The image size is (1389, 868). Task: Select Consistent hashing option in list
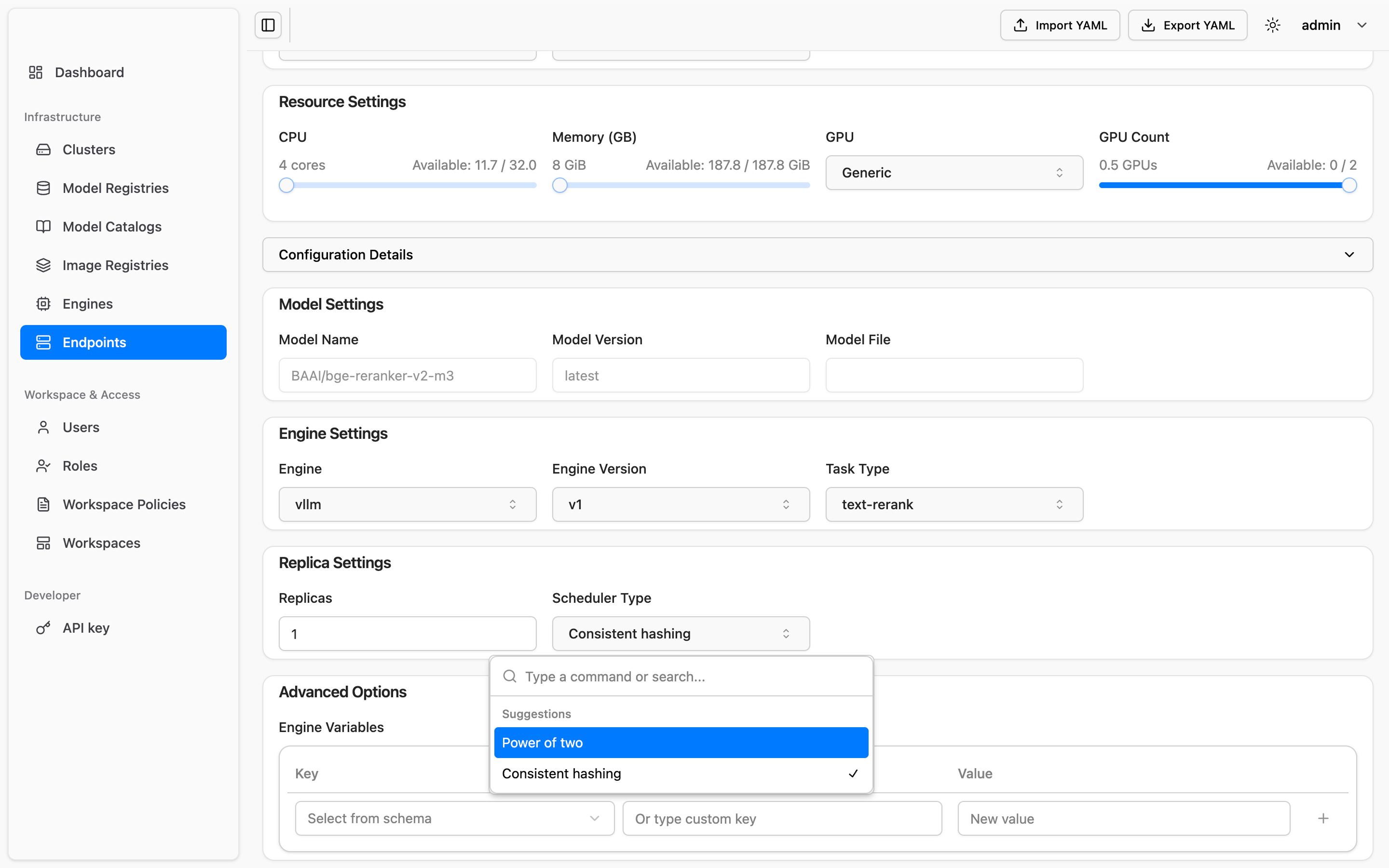tap(681, 773)
